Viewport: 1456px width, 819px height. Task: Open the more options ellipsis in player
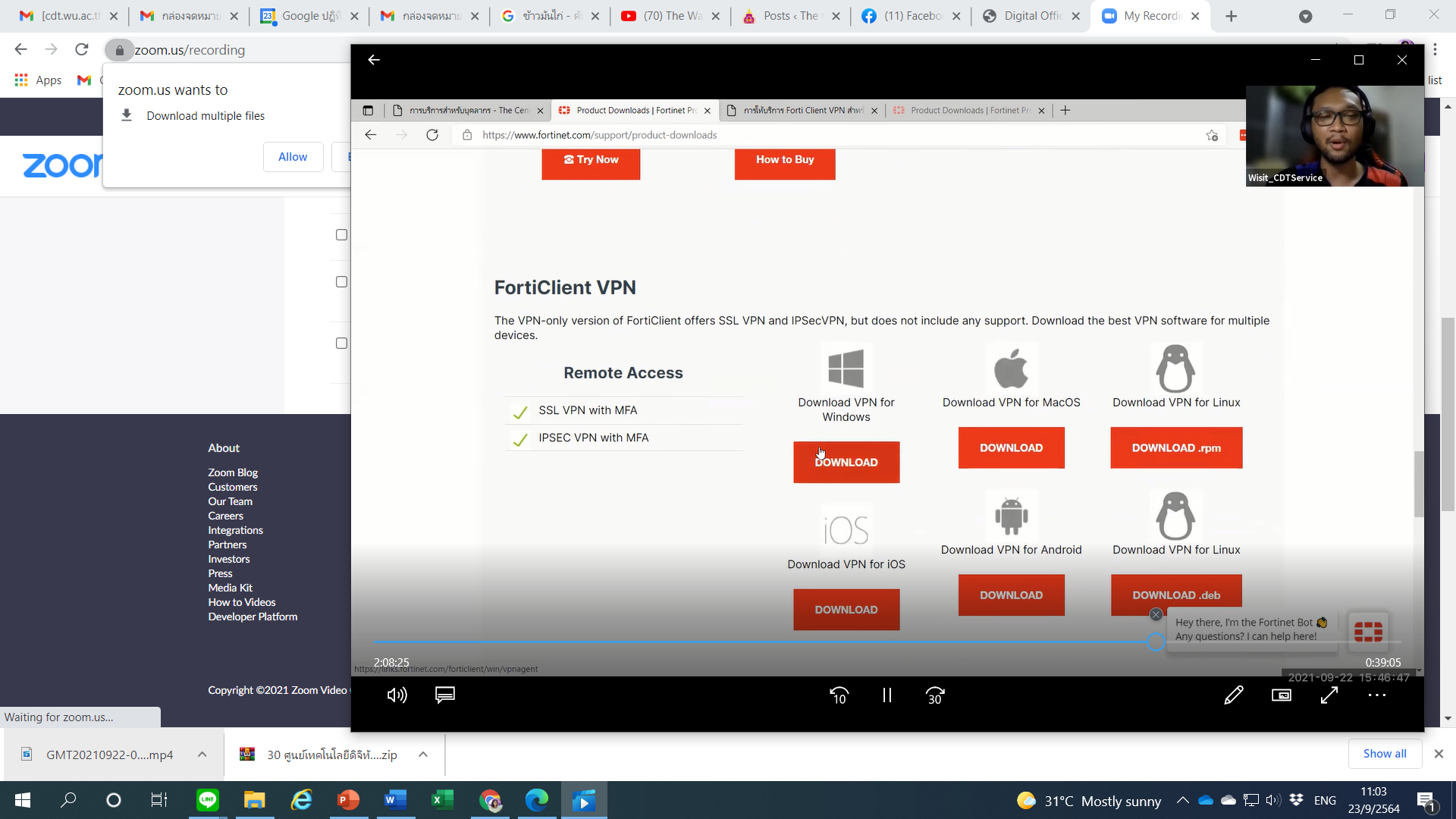(x=1377, y=695)
